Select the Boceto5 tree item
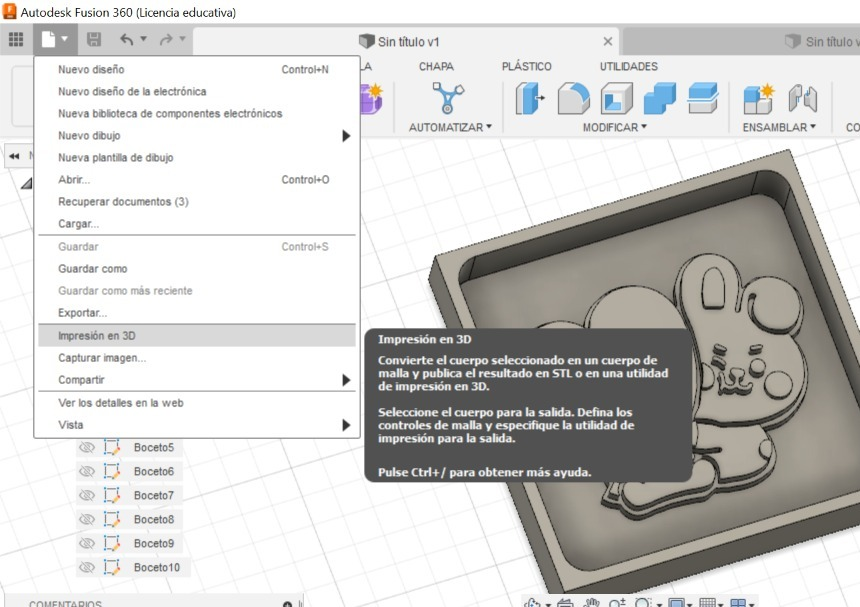Image resolution: width=860 pixels, height=607 pixels. point(154,447)
